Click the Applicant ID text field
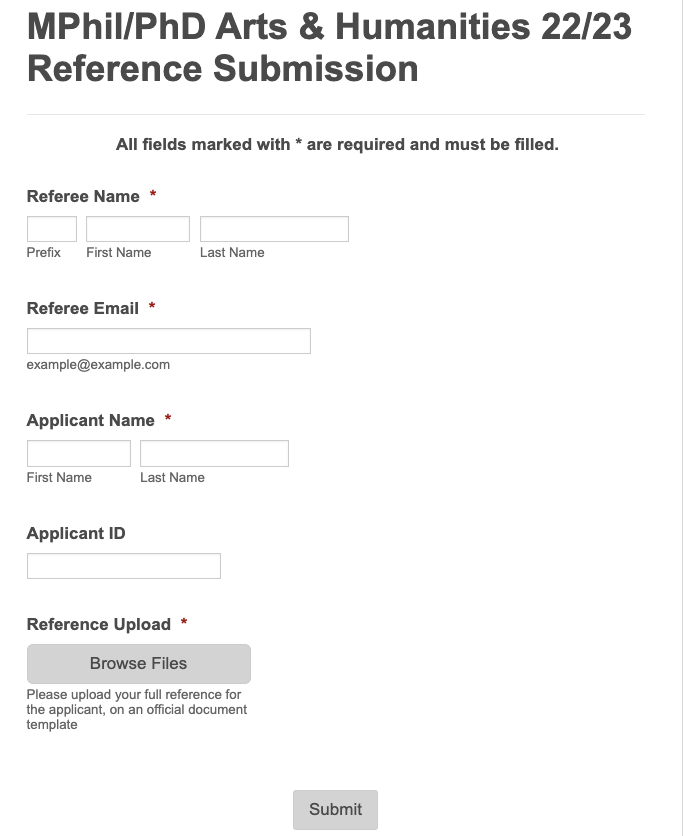 point(124,566)
